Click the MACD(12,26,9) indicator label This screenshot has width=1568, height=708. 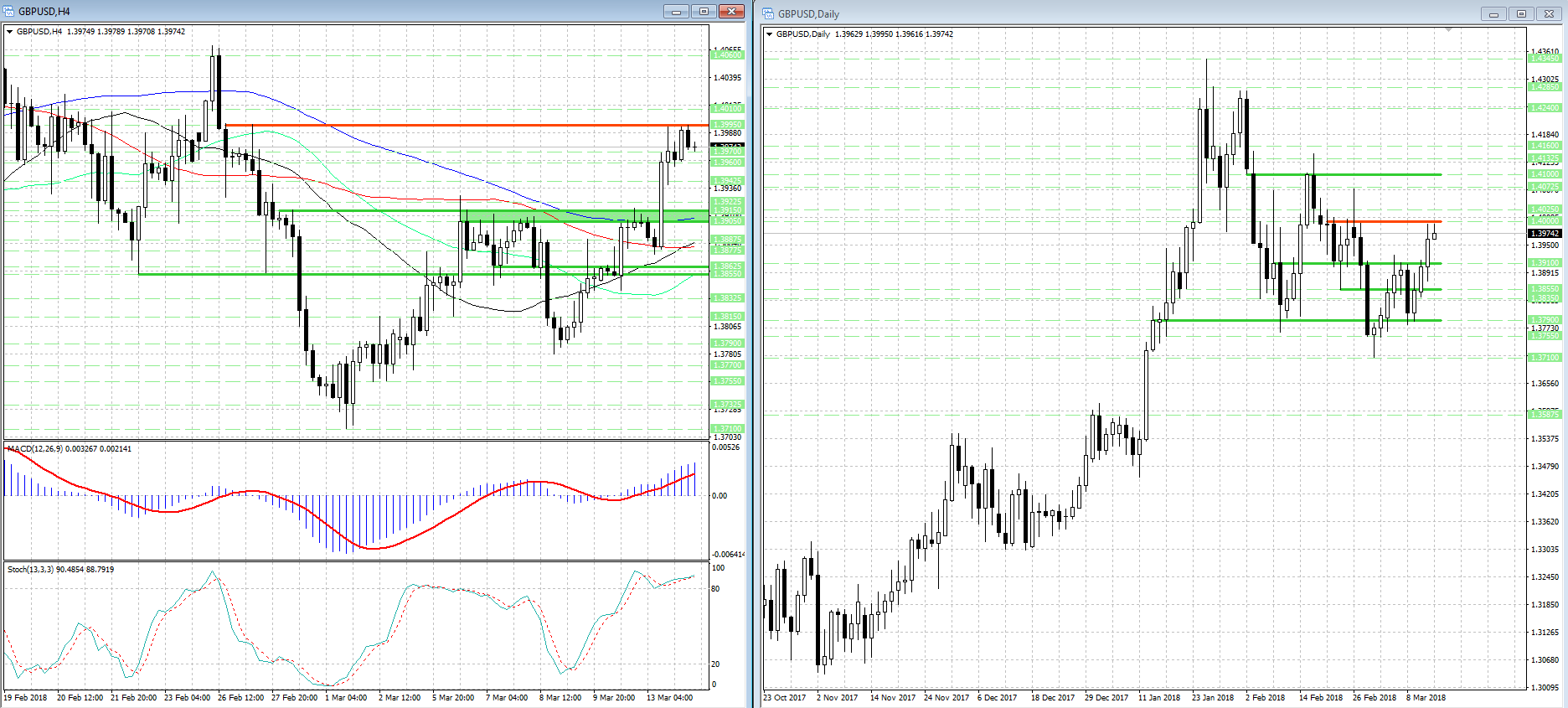pyautogui.click(x=70, y=448)
